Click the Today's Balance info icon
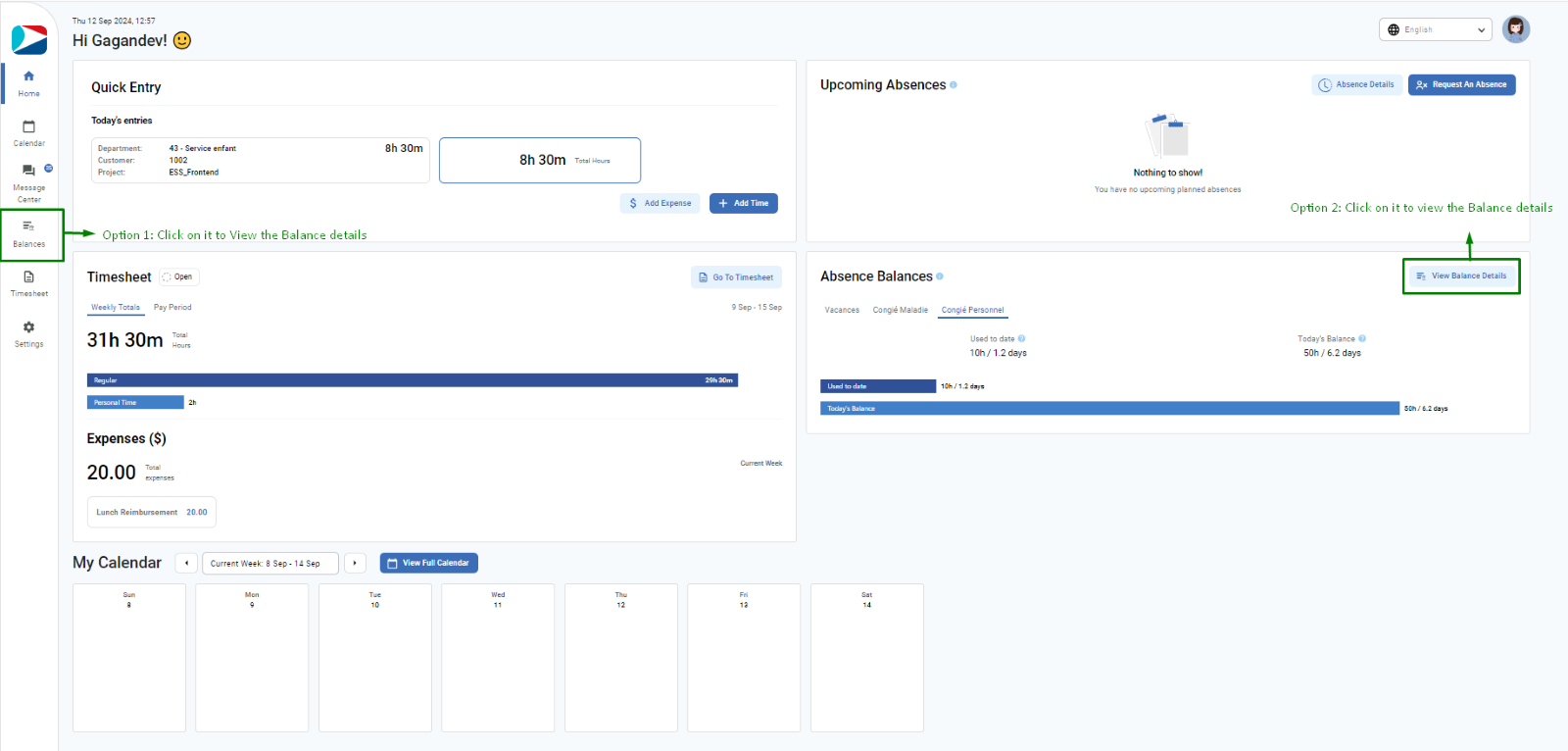Viewport: 1568px width, 751px height. tap(1362, 338)
